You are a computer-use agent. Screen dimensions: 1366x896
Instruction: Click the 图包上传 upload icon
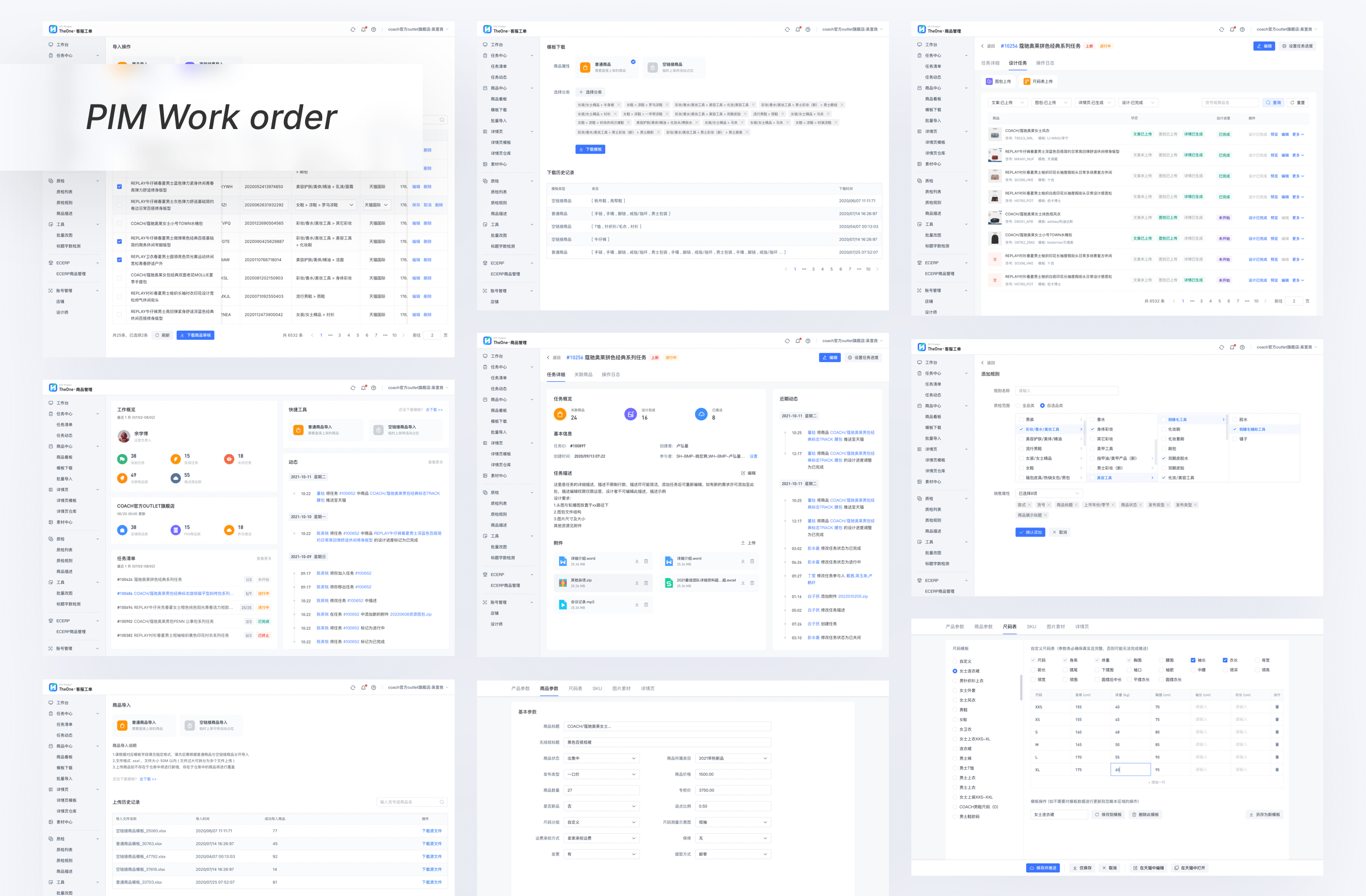989,82
